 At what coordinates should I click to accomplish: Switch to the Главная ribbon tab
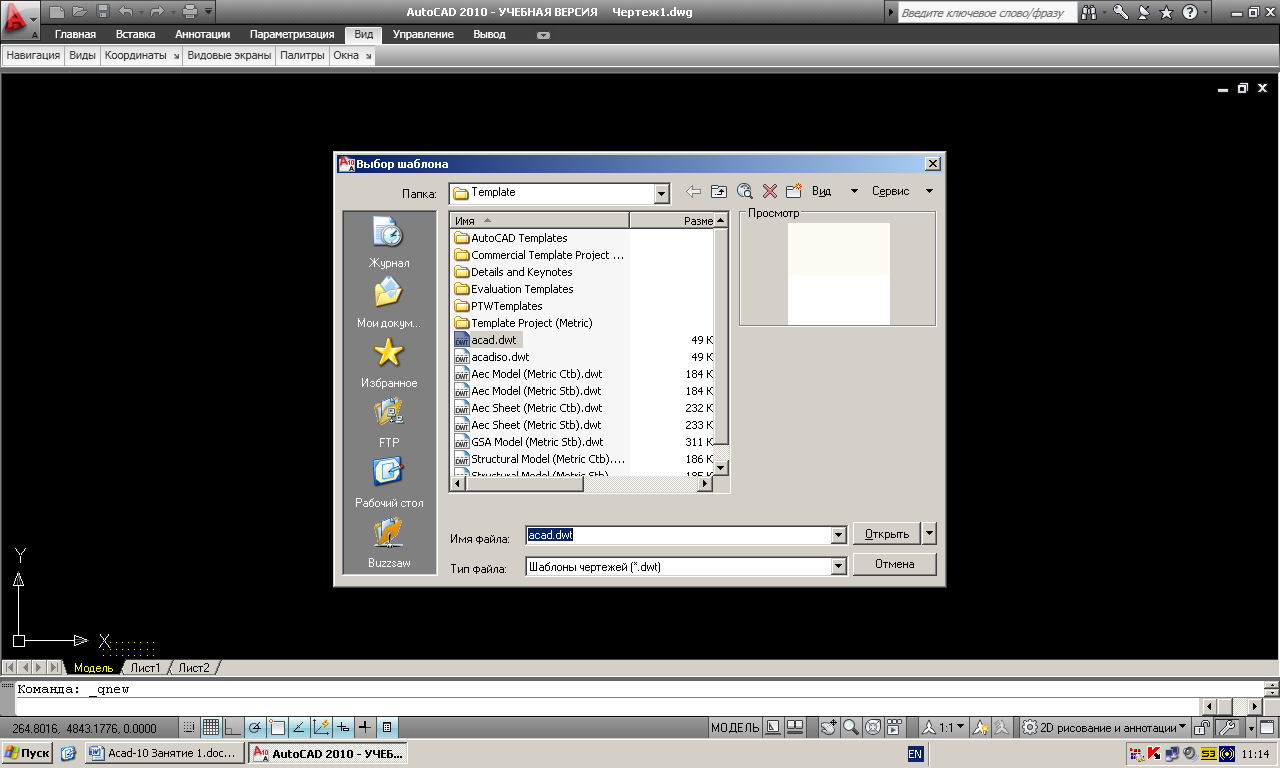(x=75, y=34)
